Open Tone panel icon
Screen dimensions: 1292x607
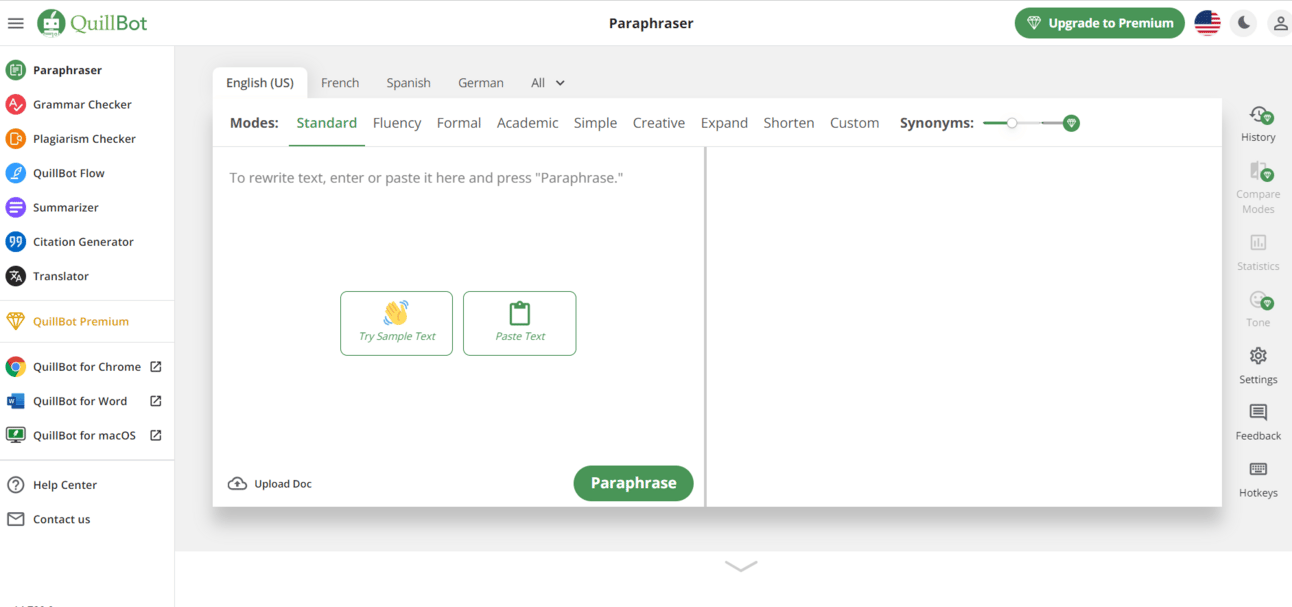(x=1258, y=308)
